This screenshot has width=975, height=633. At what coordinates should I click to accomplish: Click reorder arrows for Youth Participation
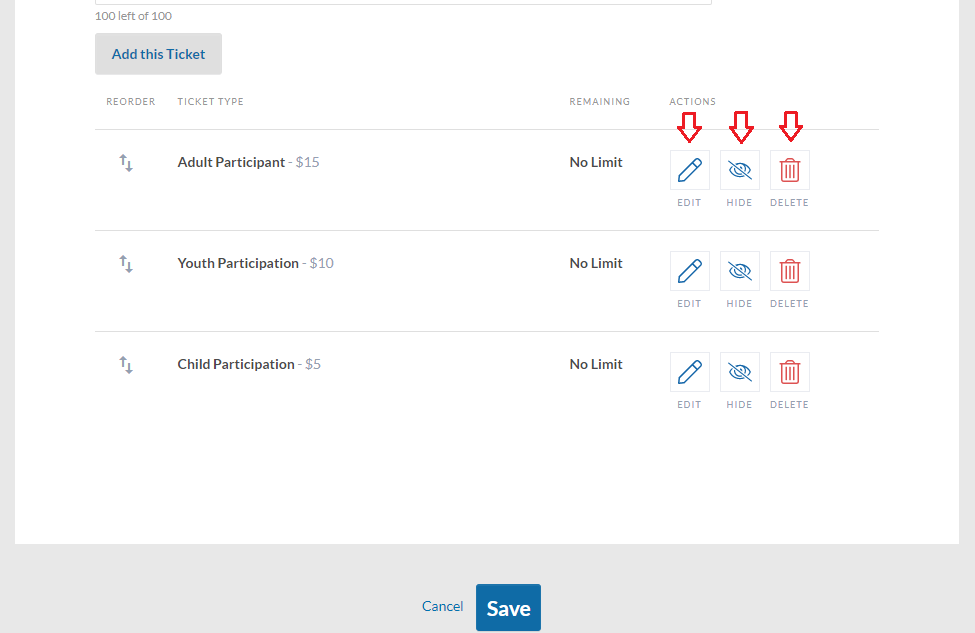coord(126,264)
